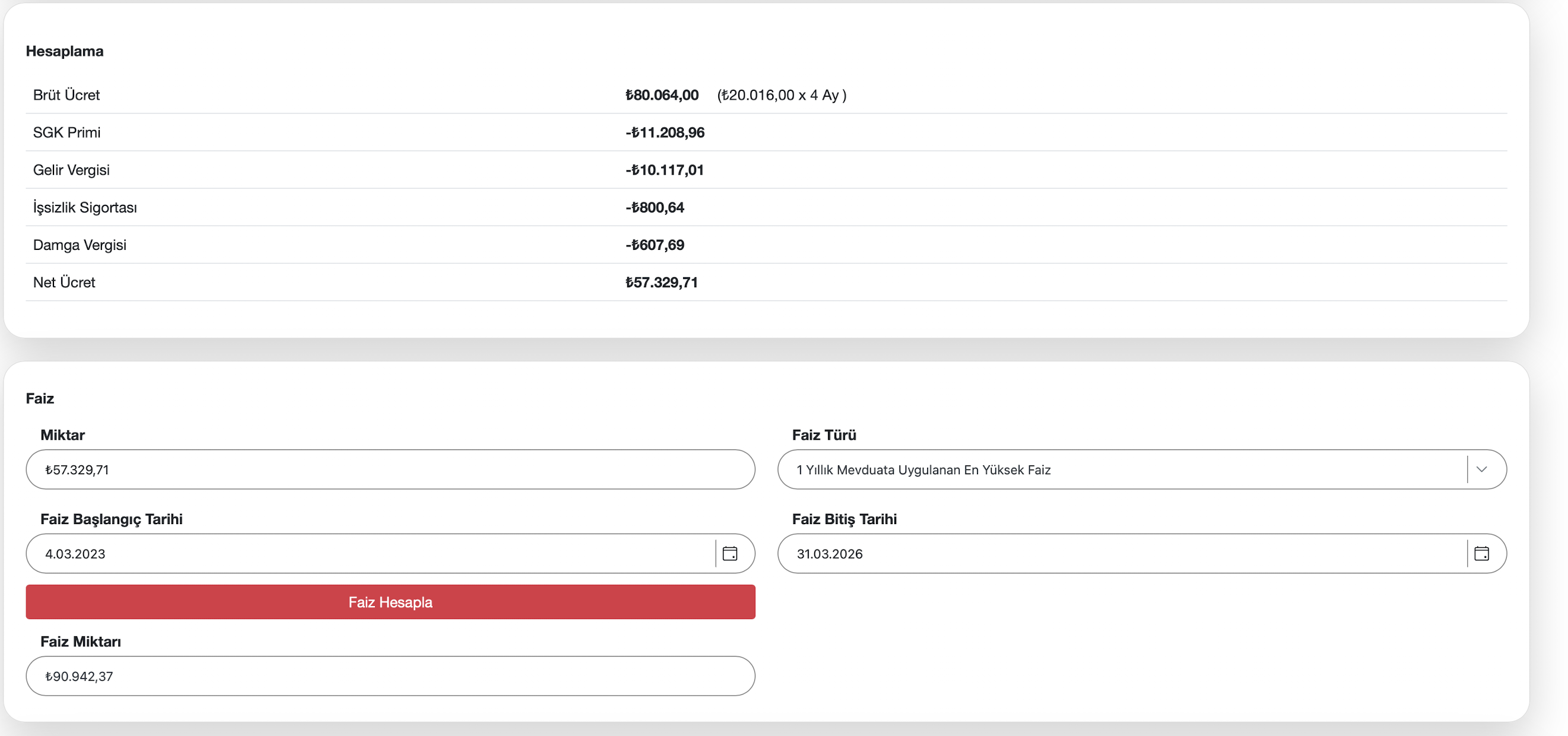Image resolution: width=1568 pixels, height=736 pixels.
Task: Click the Hesaplama section heading
Action: tap(65, 51)
